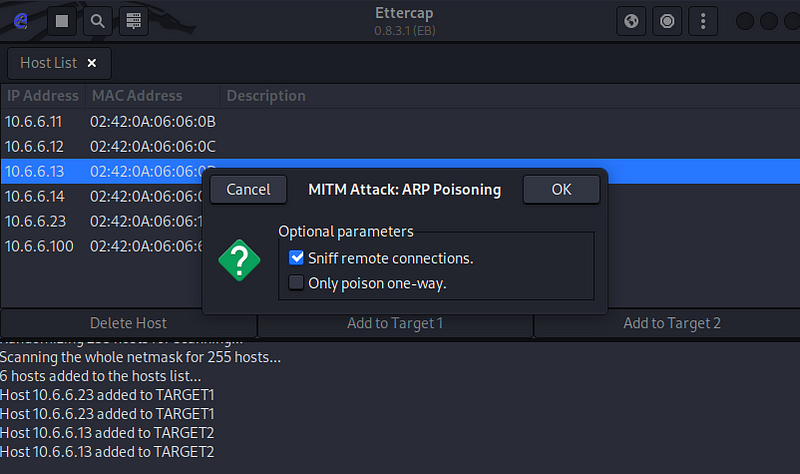Switch to the Host List tab
Image resolution: width=800 pixels, height=474 pixels.
48,63
